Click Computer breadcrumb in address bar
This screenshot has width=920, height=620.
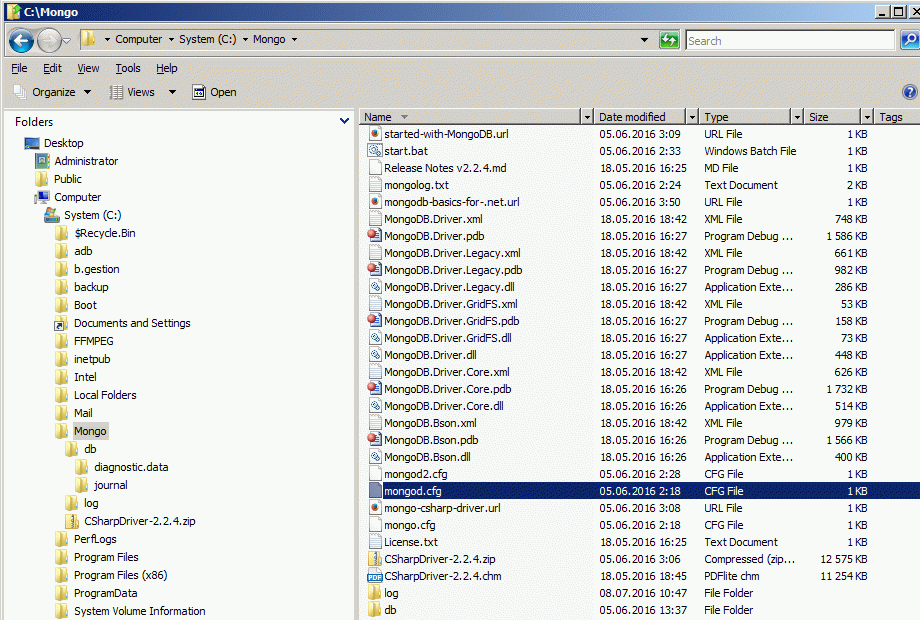(x=138, y=39)
